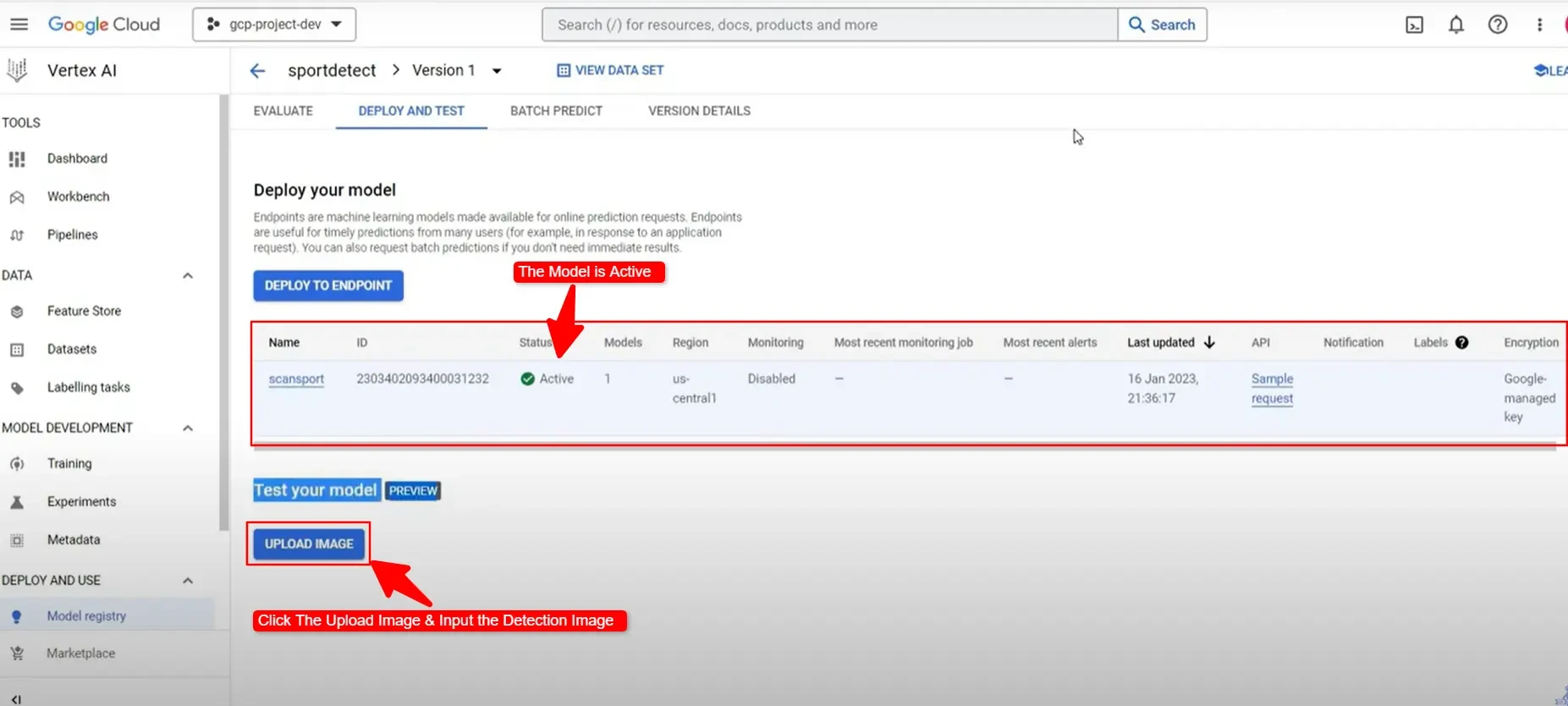Viewport: 1568px width, 706px height.
Task: Switch to DEPLOY AND TEST tab
Action: pos(411,111)
